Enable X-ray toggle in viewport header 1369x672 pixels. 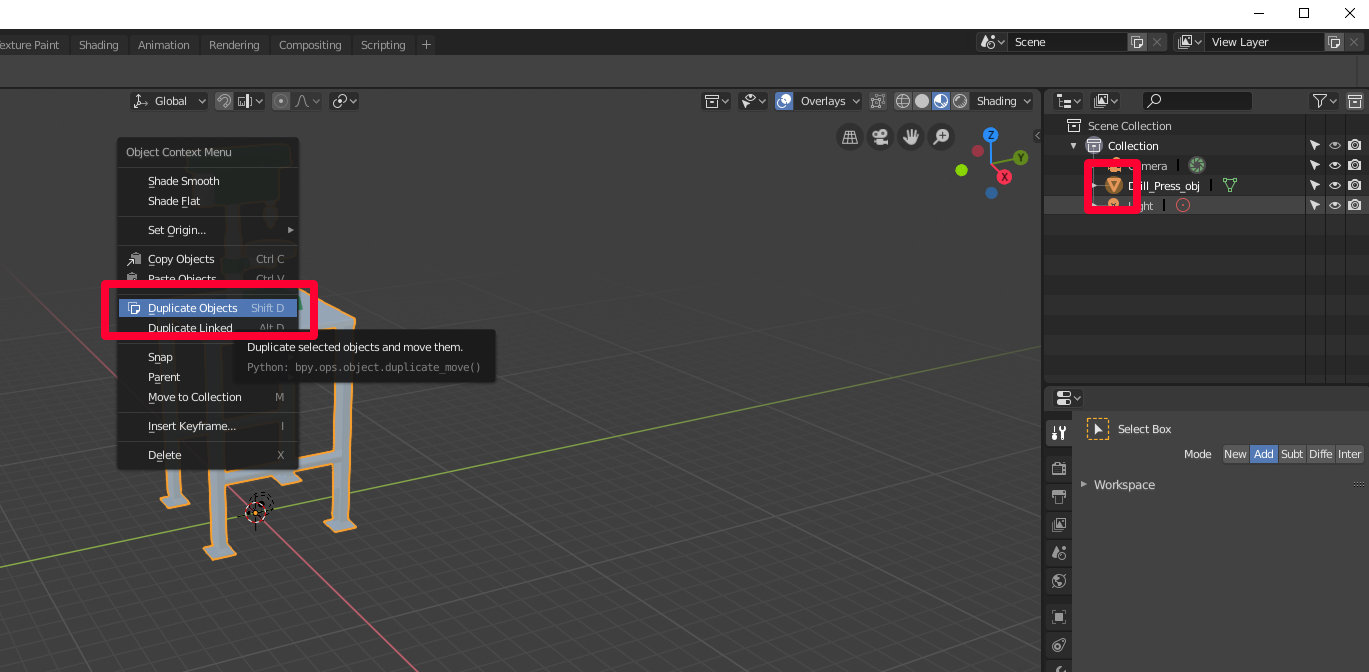(x=878, y=101)
